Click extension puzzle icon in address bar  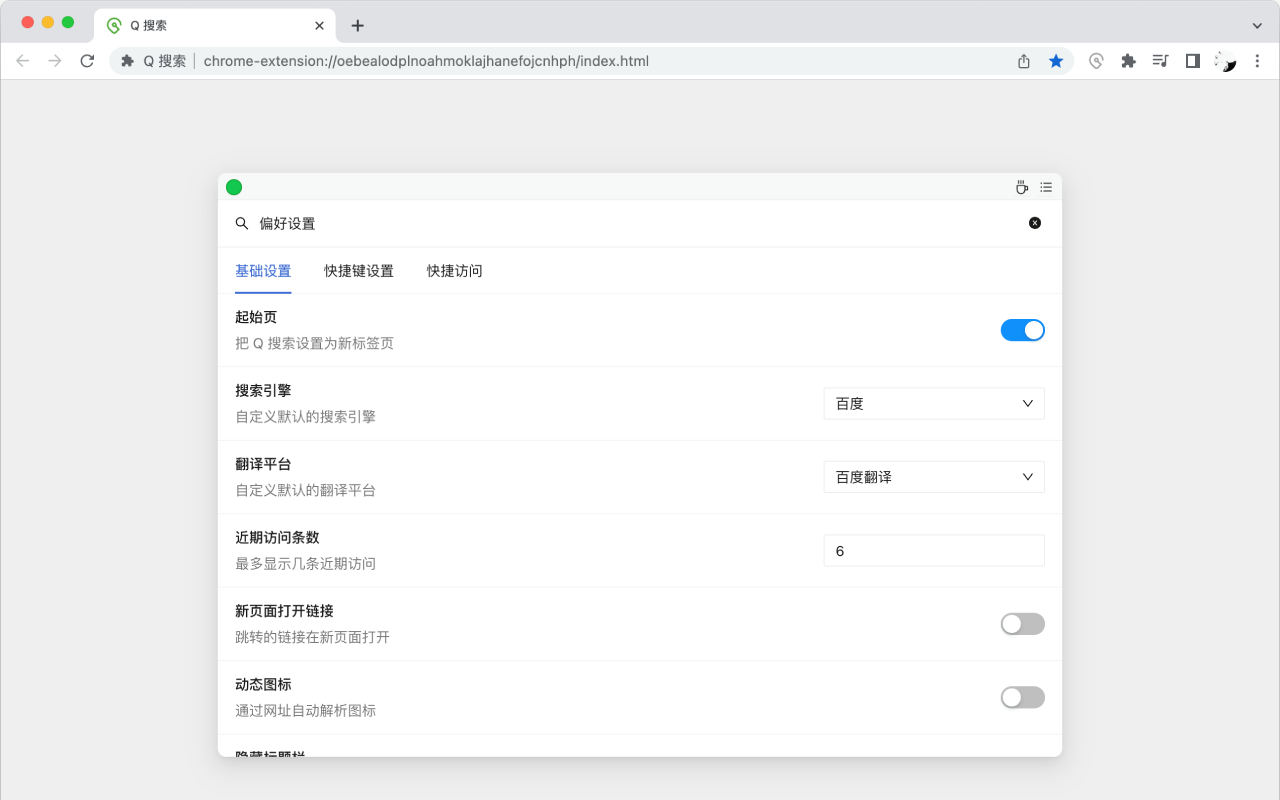[x=127, y=61]
